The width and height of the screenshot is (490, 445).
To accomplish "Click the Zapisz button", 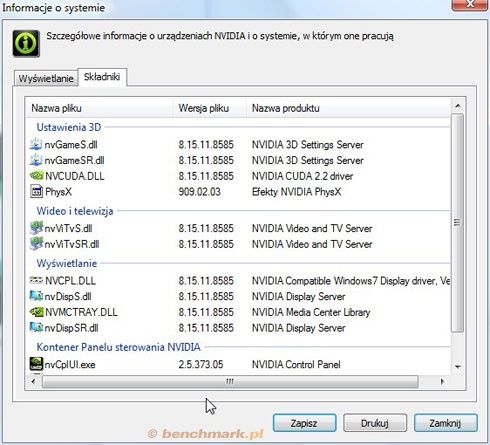I will pos(304,423).
